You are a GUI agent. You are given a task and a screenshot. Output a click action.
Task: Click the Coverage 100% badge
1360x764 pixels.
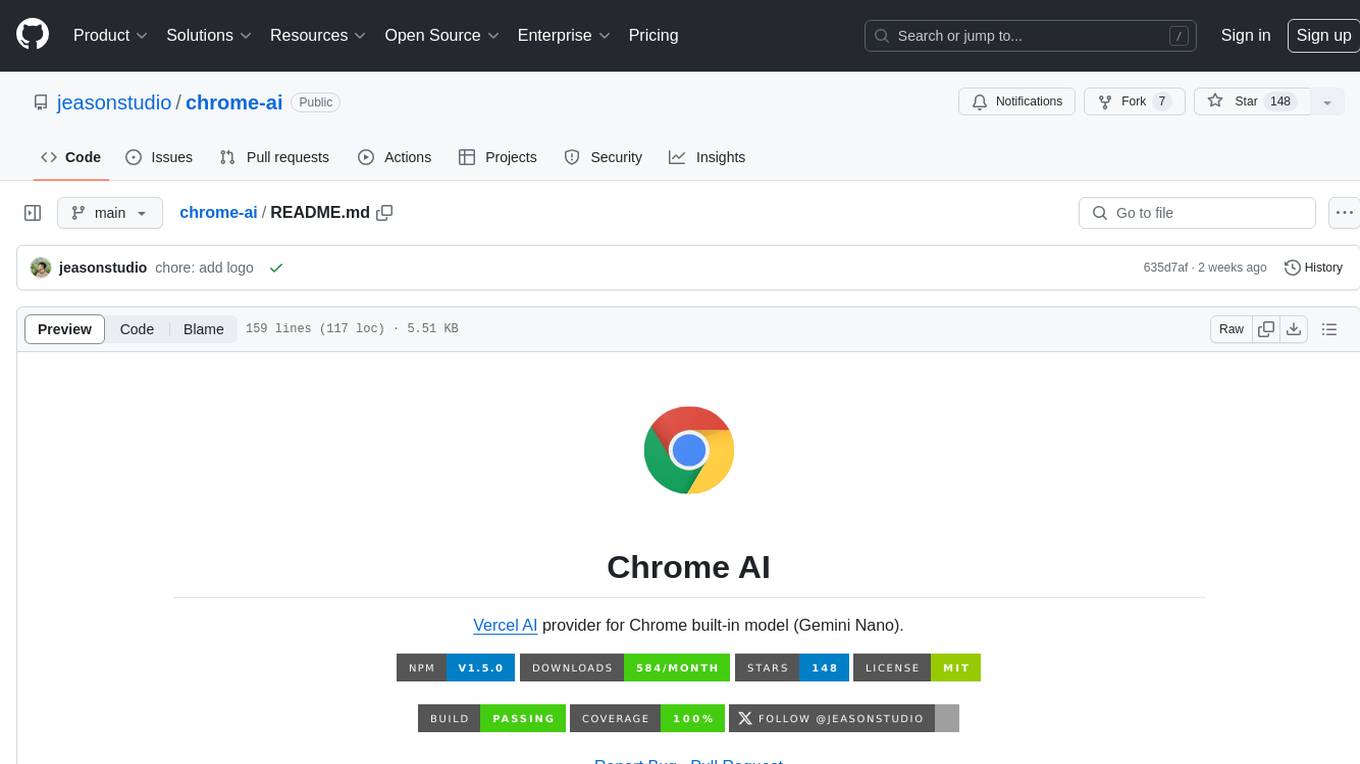(x=647, y=718)
